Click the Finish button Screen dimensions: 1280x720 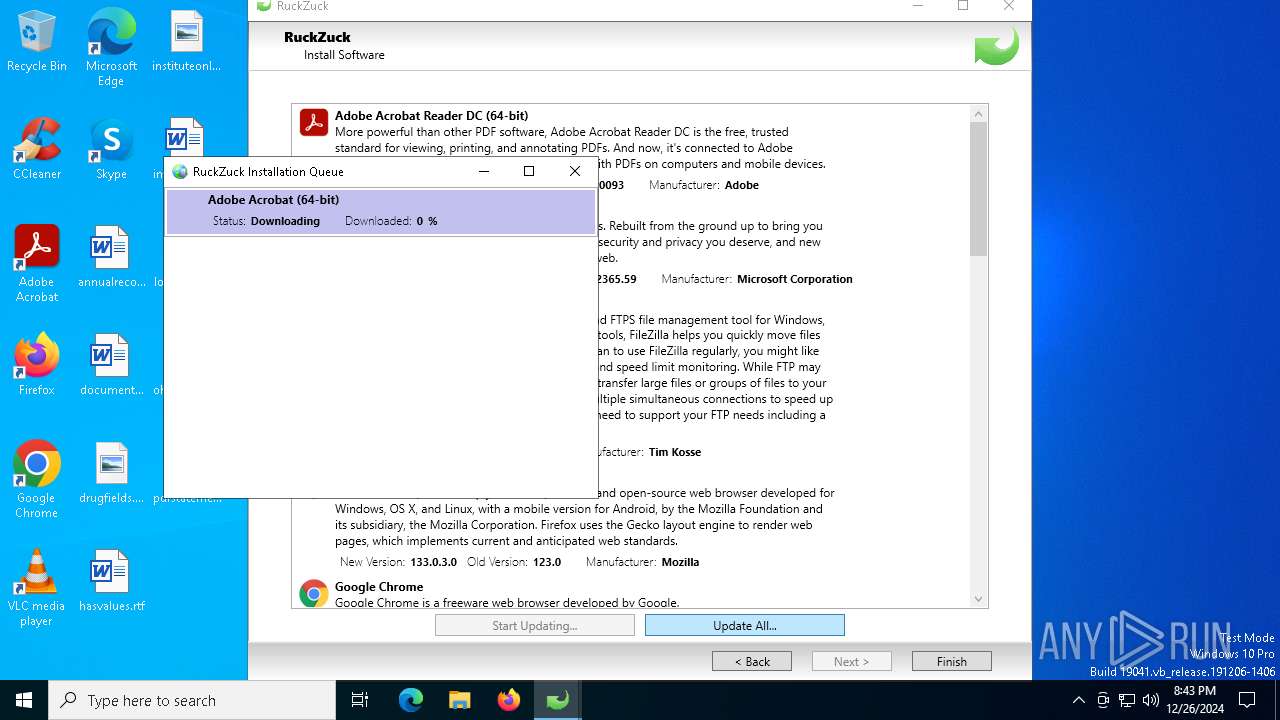point(952,661)
